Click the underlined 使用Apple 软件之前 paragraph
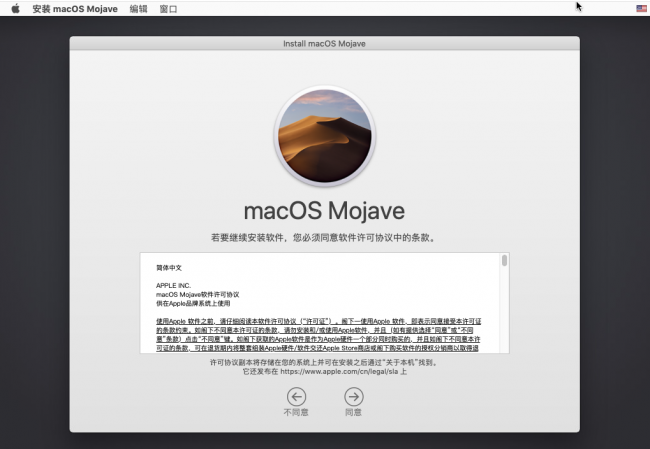Image resolution: width=650 pixels, height=449 pixels. [x=318, y=335]
